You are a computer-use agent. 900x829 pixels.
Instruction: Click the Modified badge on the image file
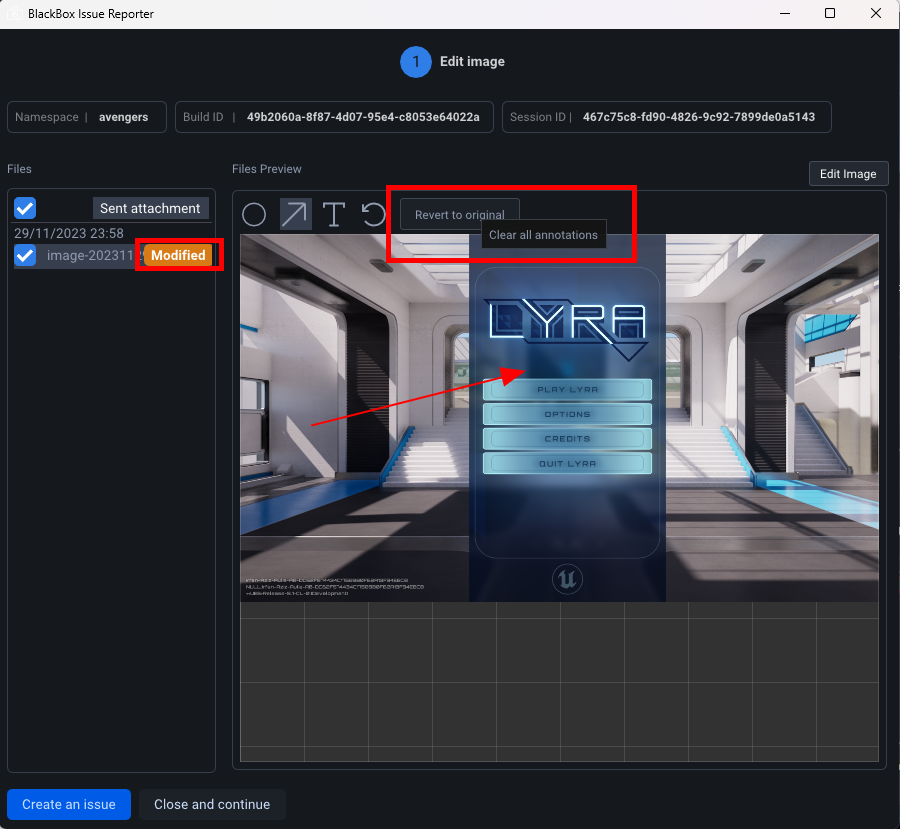[x=178, y=255]
